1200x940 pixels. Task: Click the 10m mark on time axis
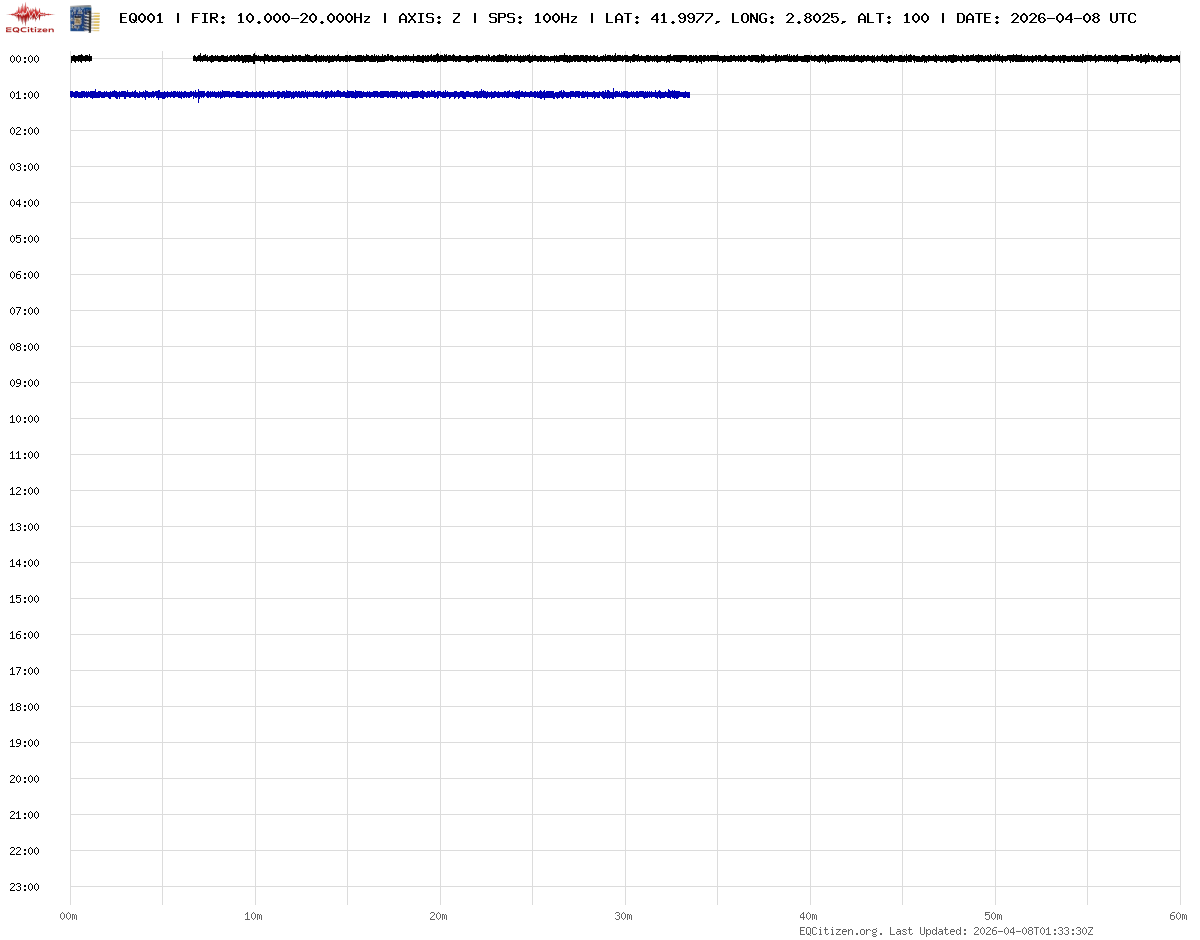point(254,916)
